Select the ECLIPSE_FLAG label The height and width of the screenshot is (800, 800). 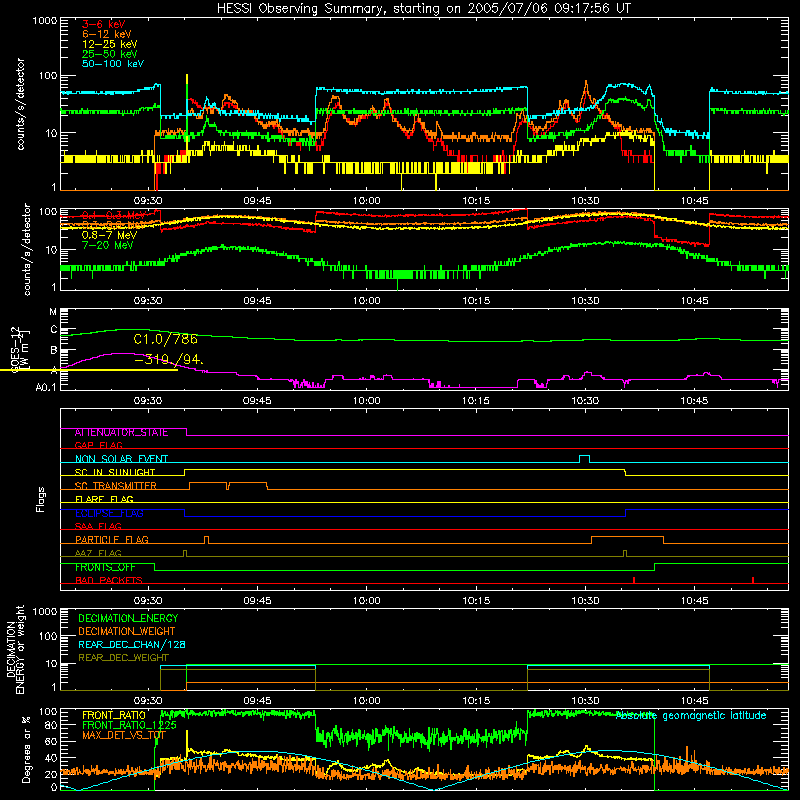pyautogui.click(x=109, y=513)
